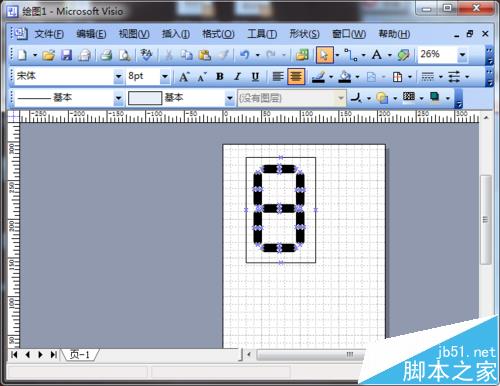Click the Paste clipboard icon
This screenshot has width=500, height=386.
205,55
